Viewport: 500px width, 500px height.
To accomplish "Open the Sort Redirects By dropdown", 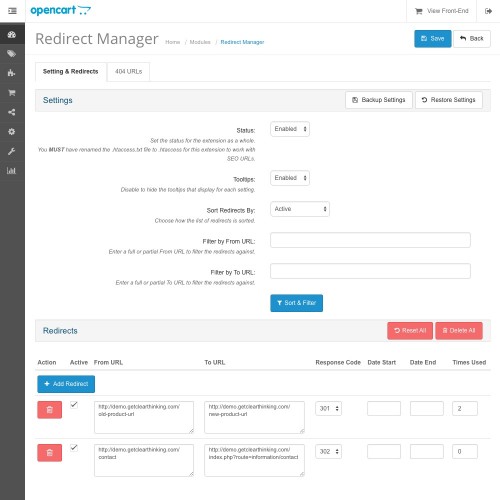I will (300, 209).
